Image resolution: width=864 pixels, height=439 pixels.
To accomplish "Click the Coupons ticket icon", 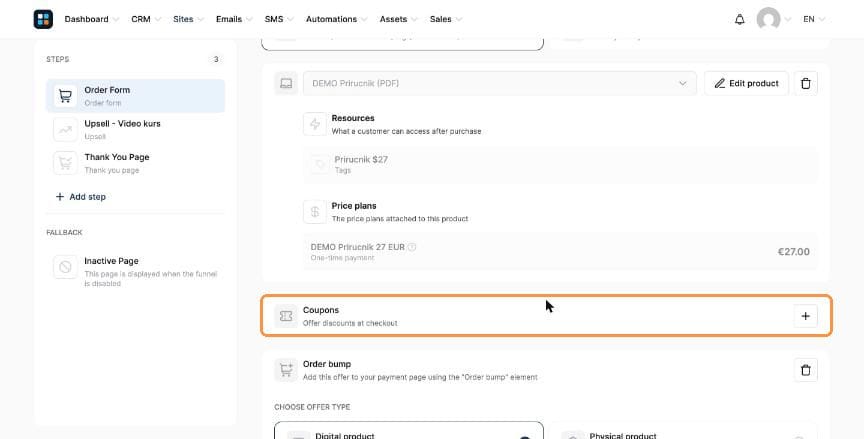I will pos(286,316).
